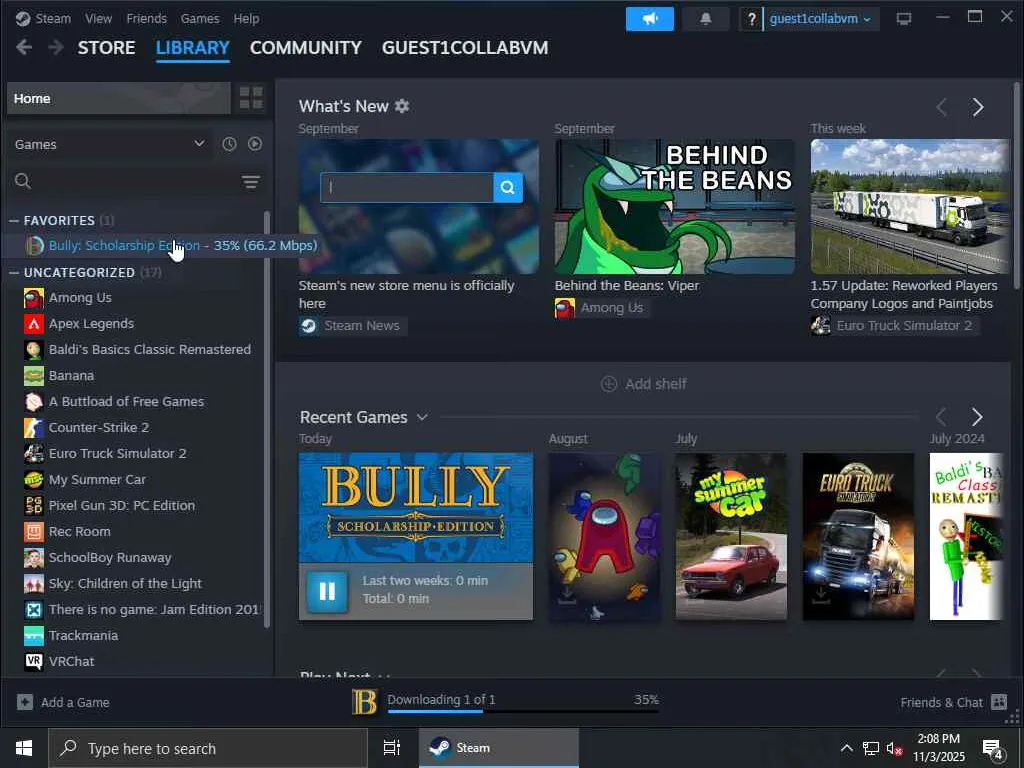
Task: Show previous What's New items arrow
Action: pos(941,107)
